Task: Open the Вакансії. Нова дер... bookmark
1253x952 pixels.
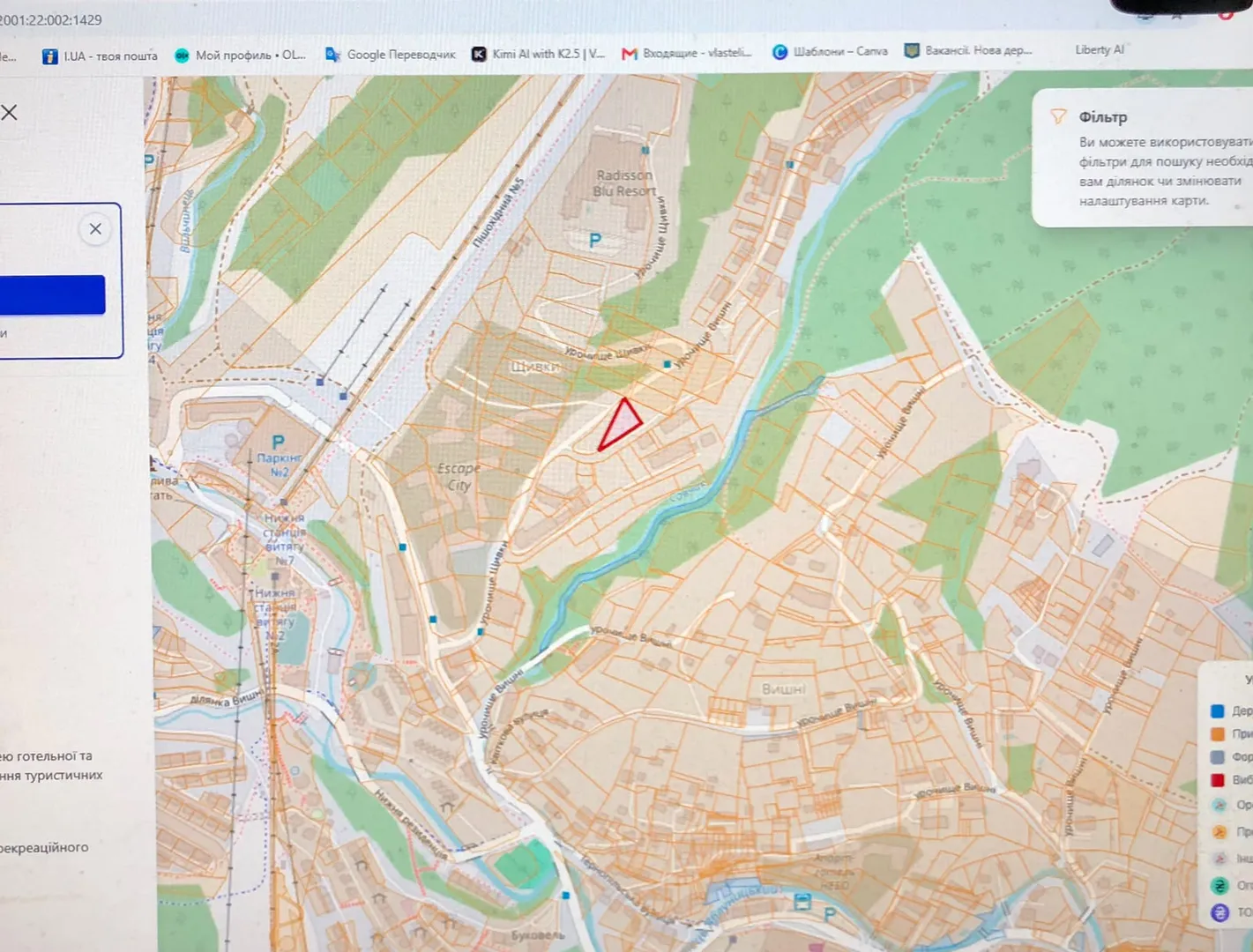Action: 968,50
